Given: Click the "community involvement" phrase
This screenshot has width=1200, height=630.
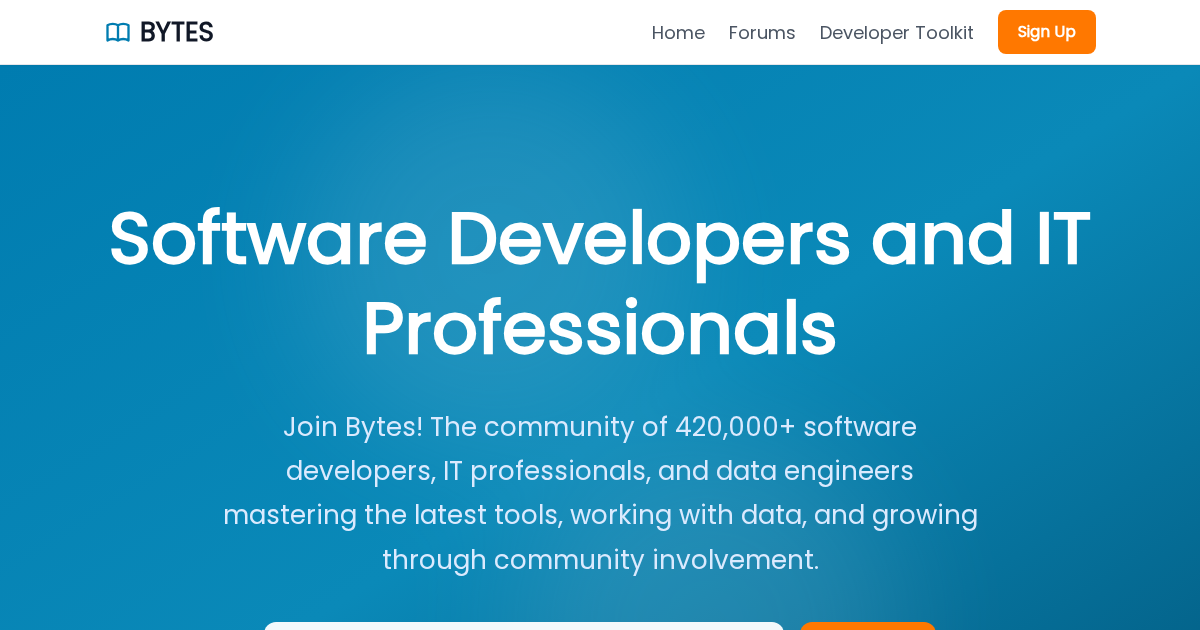Looking at the screenshot, I should 656,560.
